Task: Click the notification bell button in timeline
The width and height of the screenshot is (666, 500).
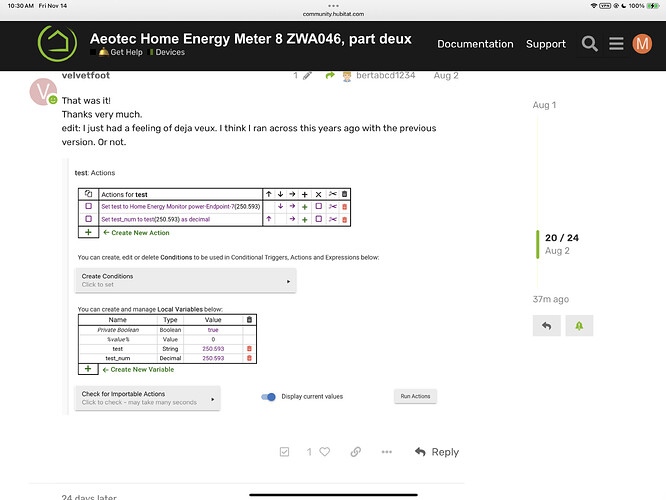Action: pos(578,326)
